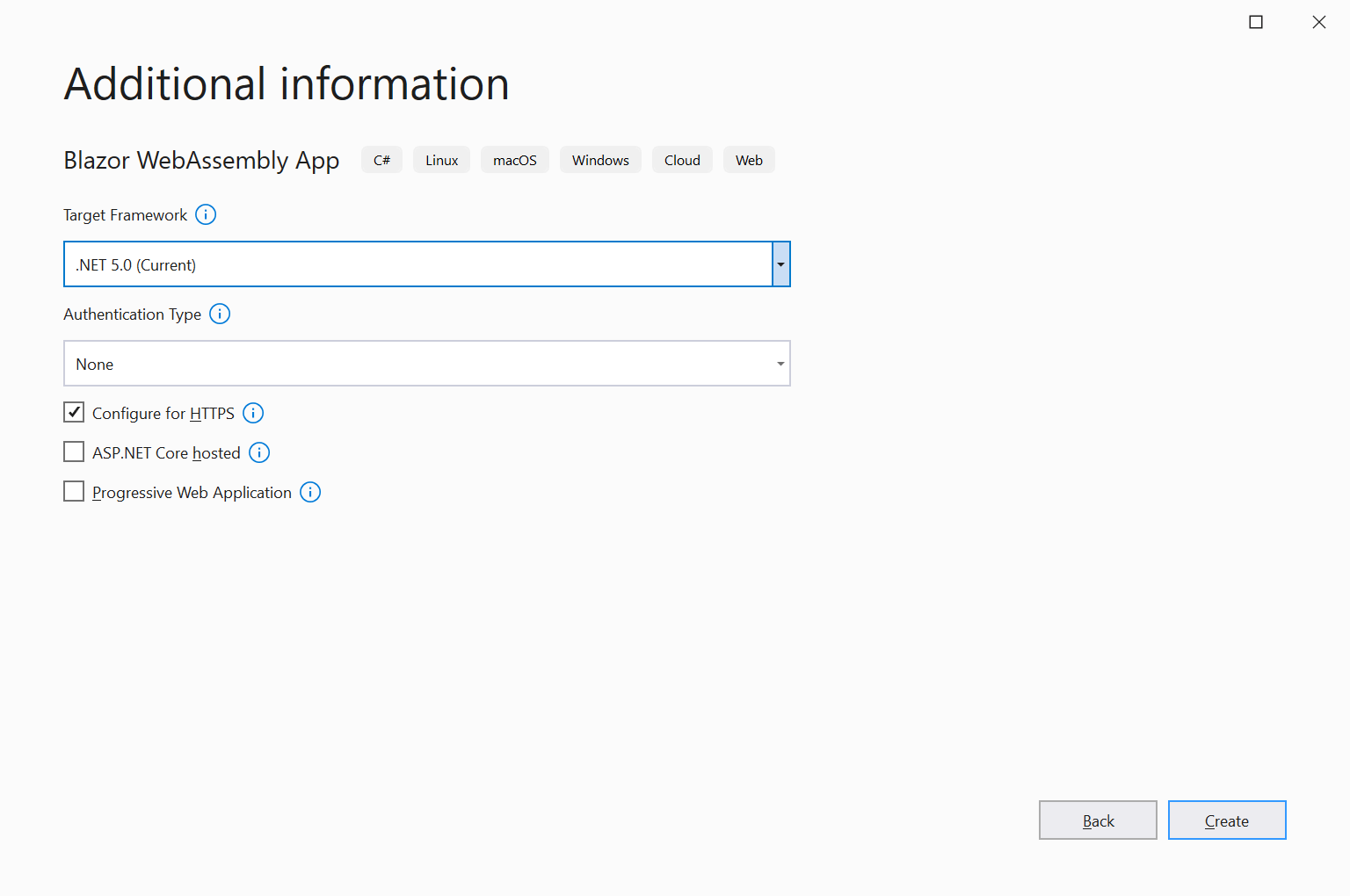Open the Configure for HTTPS info tooltip icon
Viewport: 1350px width, 896px height.
tap(252, 413)
